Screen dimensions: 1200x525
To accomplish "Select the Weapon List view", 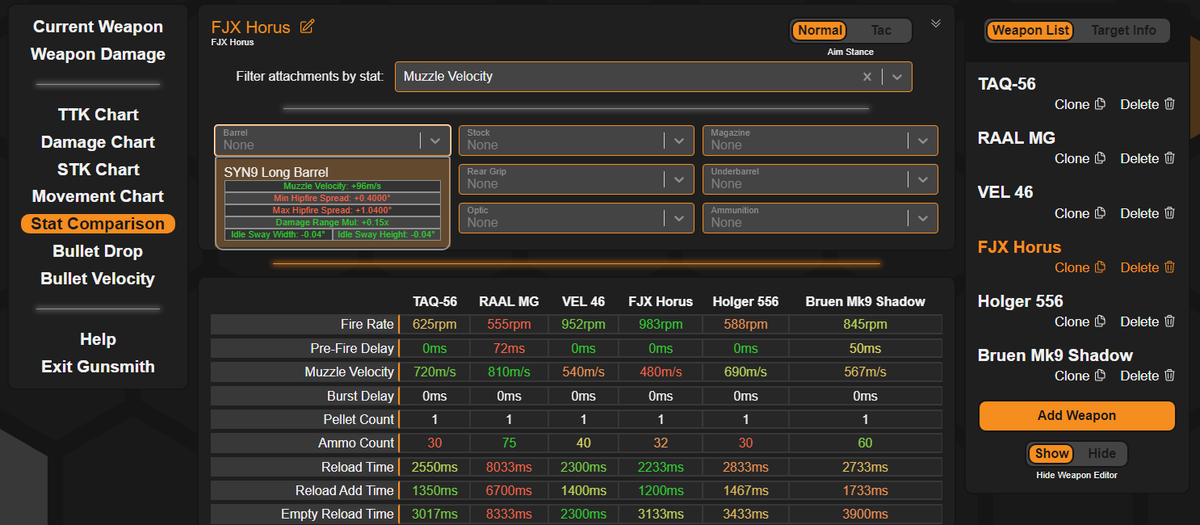I will [1030, 31].
